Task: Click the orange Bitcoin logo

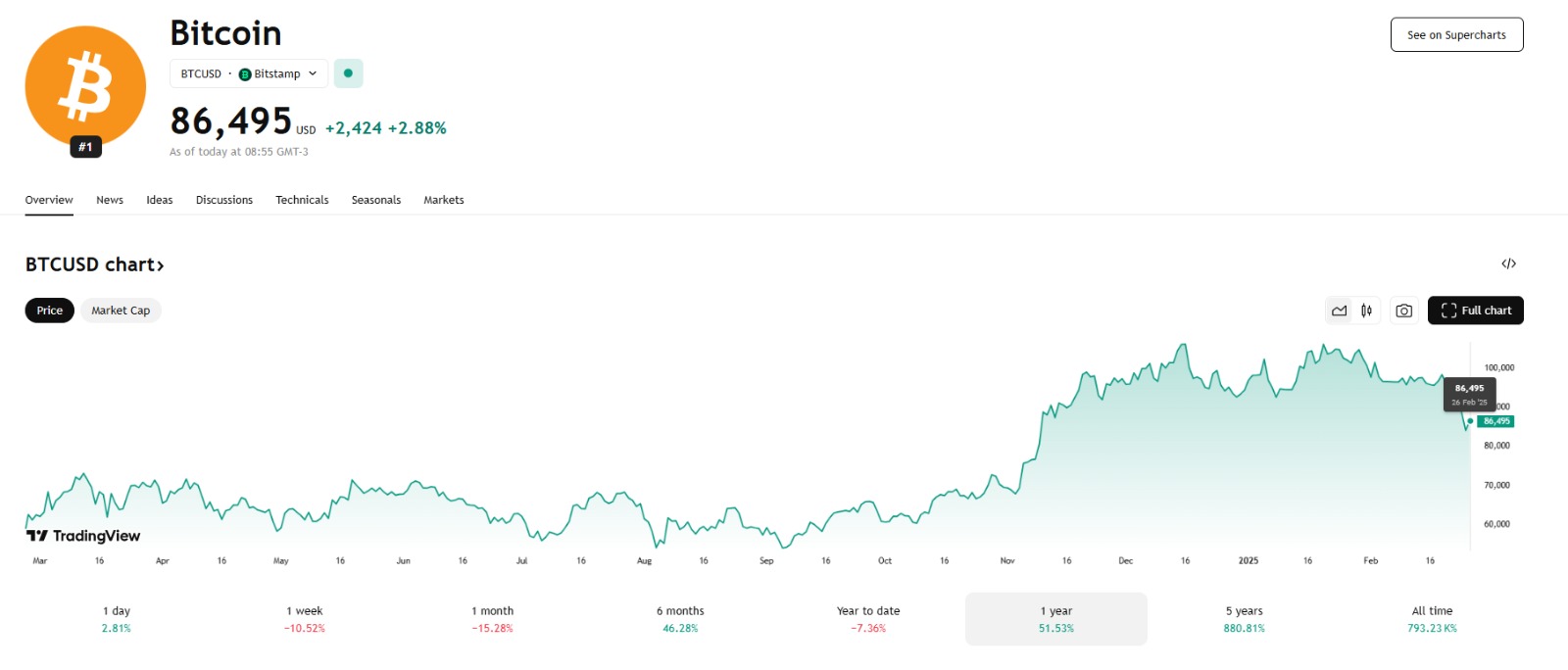Action: coord(85,86)
